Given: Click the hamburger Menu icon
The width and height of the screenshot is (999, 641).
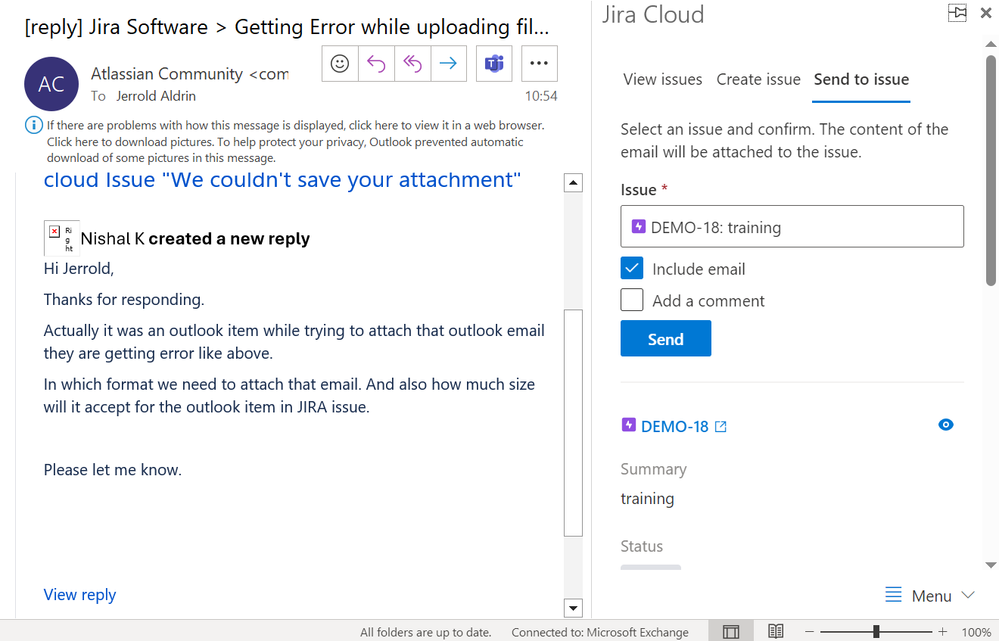Looking at the screenshot, I should click(893, 595).
